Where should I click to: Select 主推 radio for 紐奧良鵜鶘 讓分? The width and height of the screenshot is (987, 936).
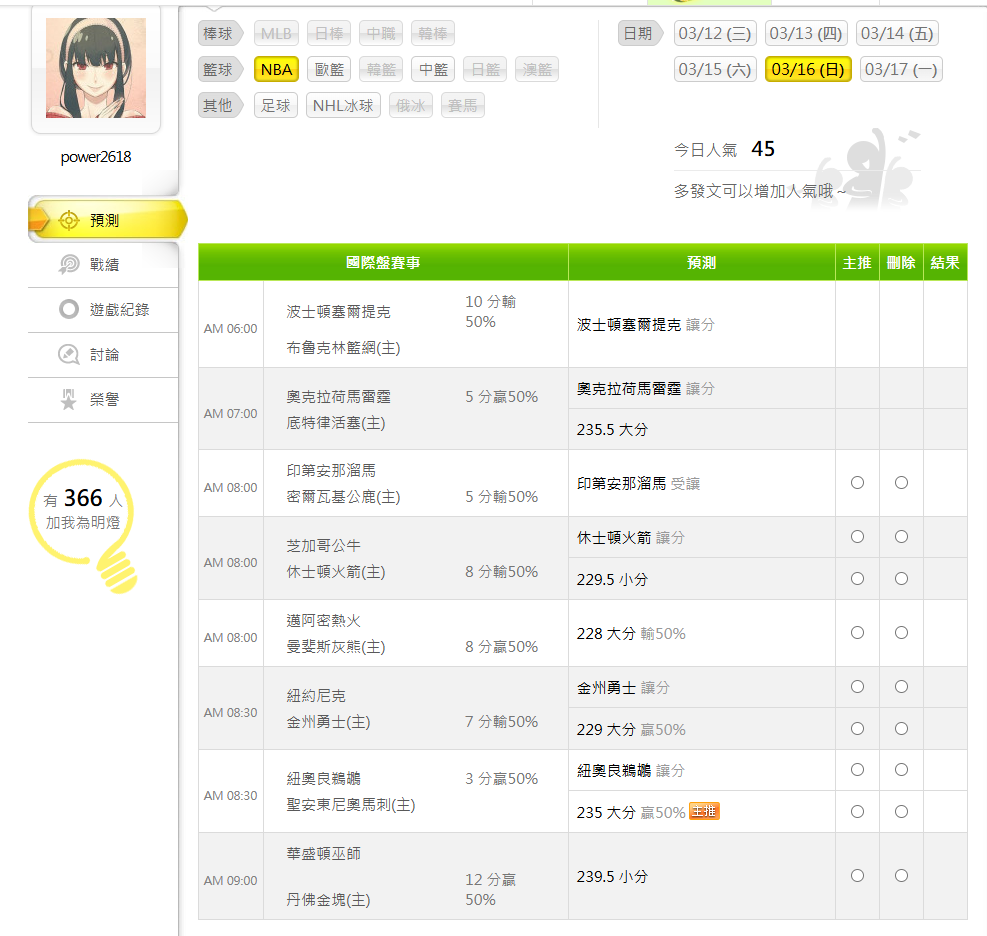[x=857, y=770]
